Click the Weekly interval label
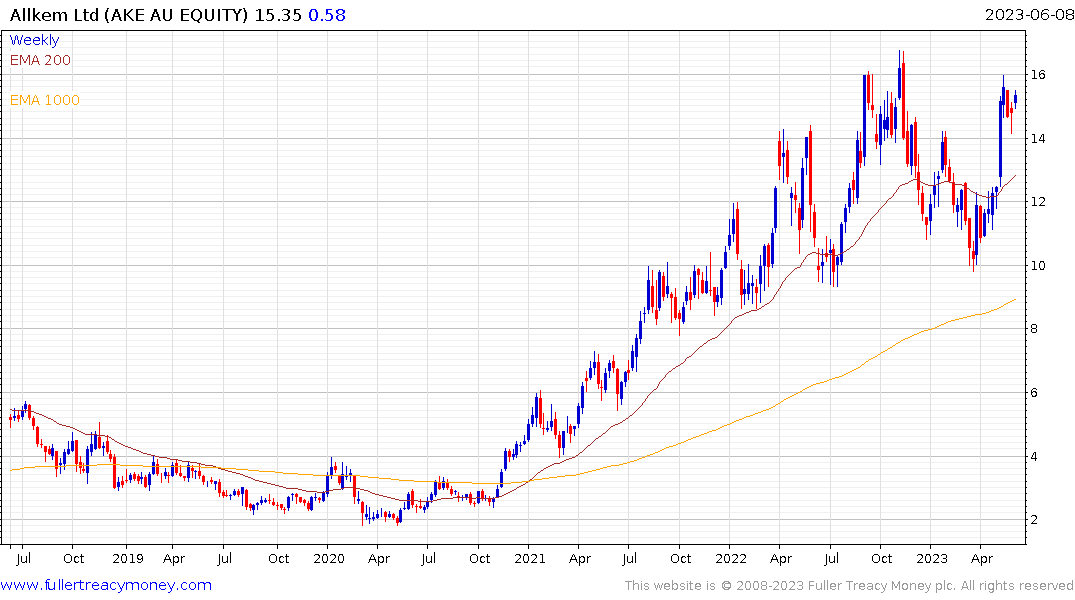 point(34,40)
